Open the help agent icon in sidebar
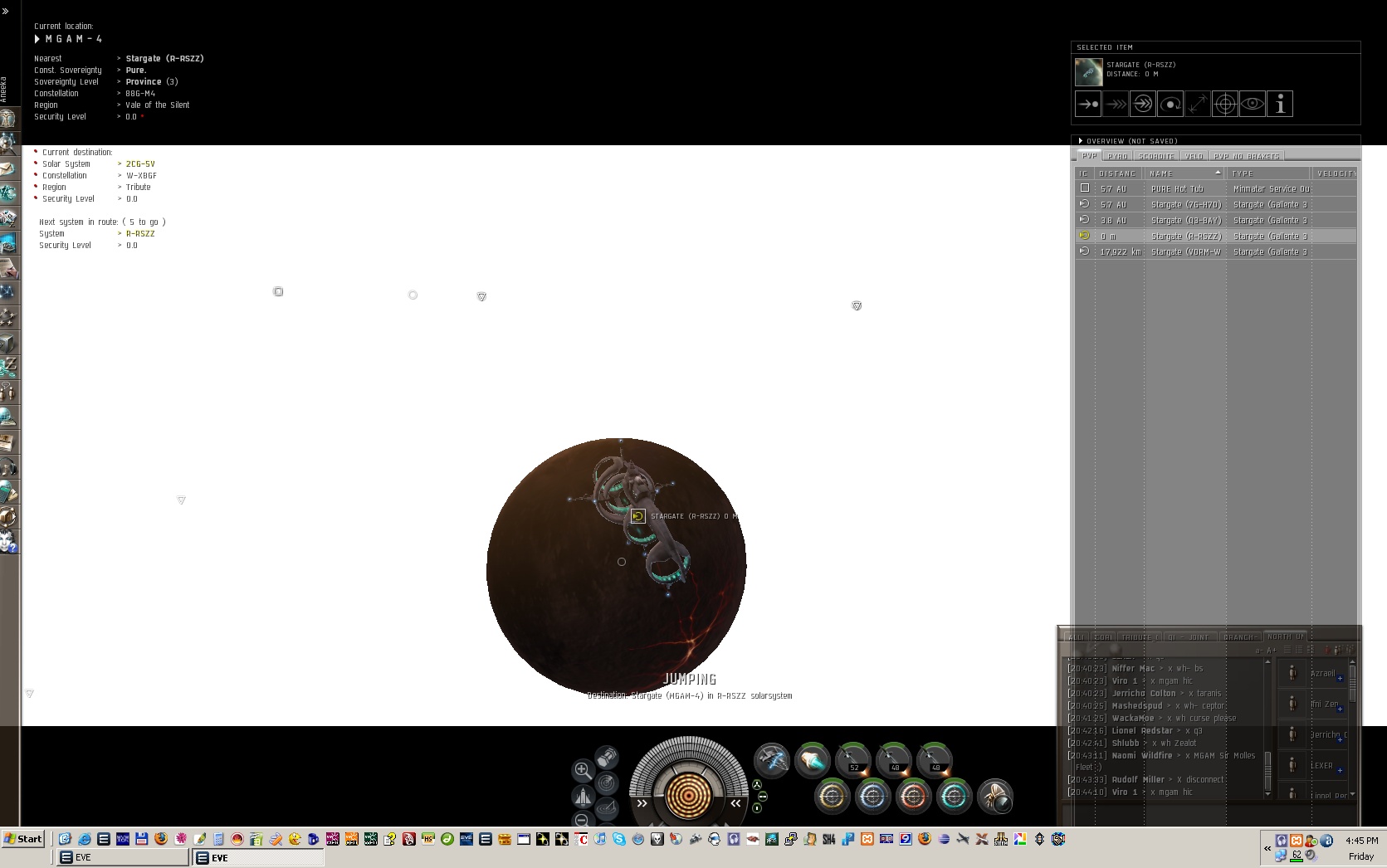The height and width of the screenshot is (868, 1387). tap(8, 542)
